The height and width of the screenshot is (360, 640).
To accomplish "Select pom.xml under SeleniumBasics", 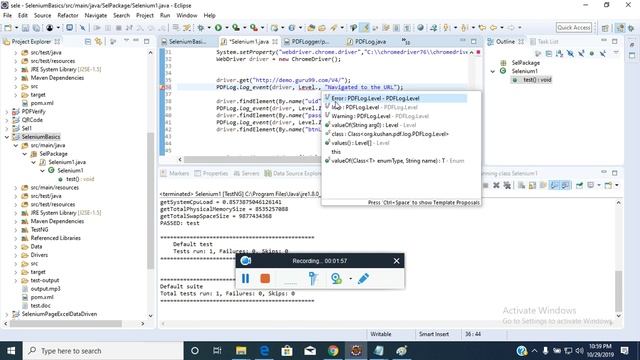I will coord(42,297).
